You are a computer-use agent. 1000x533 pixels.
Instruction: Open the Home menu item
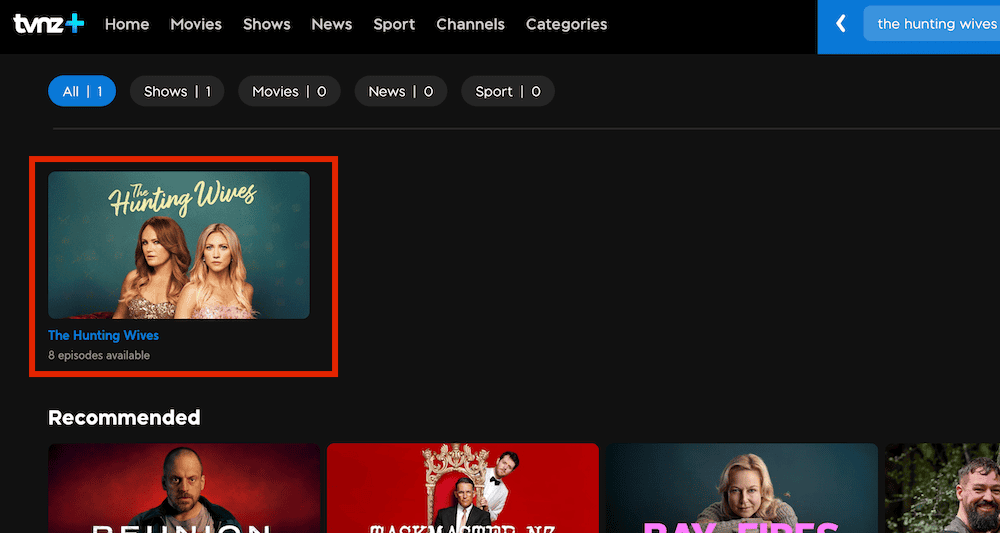coord(127,24)
